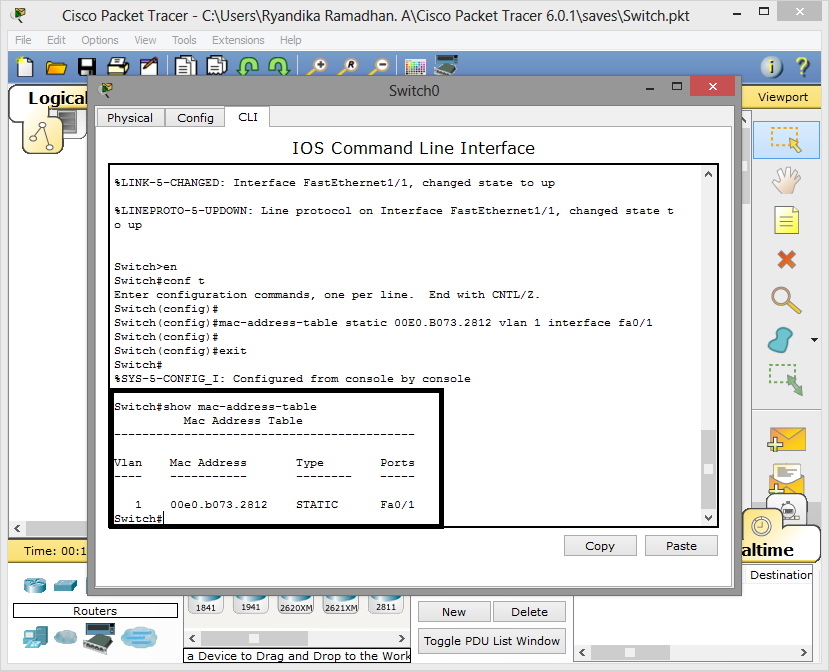Choose the Draw Polygon shape tool
The image size is (829, 671).
coord(780,340)
